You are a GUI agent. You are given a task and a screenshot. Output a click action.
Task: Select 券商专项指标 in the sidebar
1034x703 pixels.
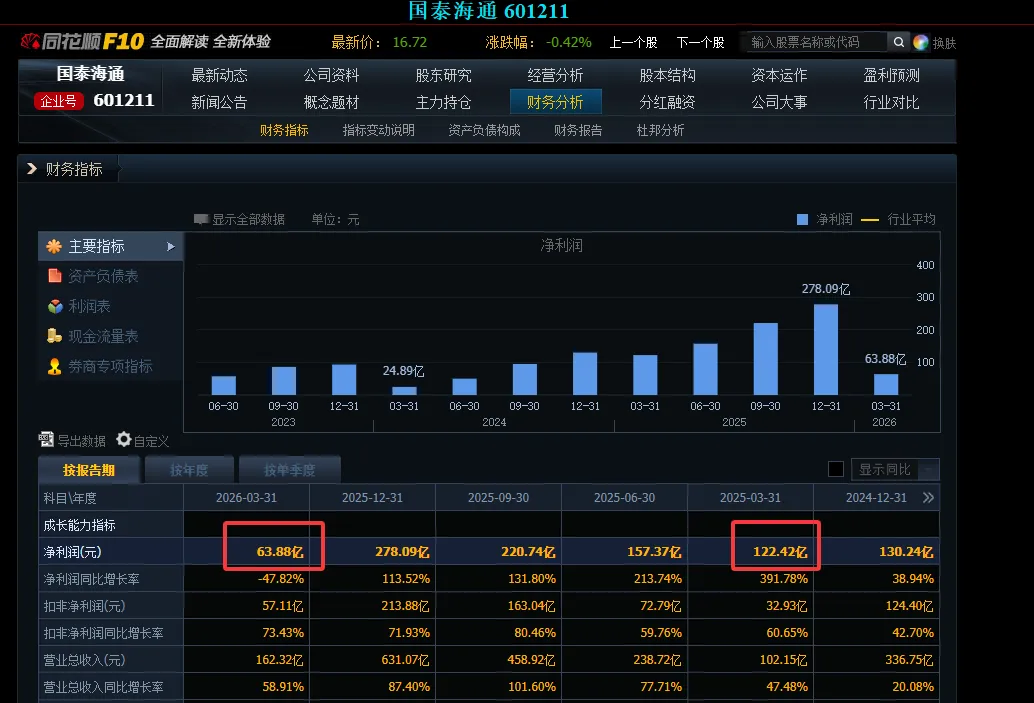tap(110, 367)
